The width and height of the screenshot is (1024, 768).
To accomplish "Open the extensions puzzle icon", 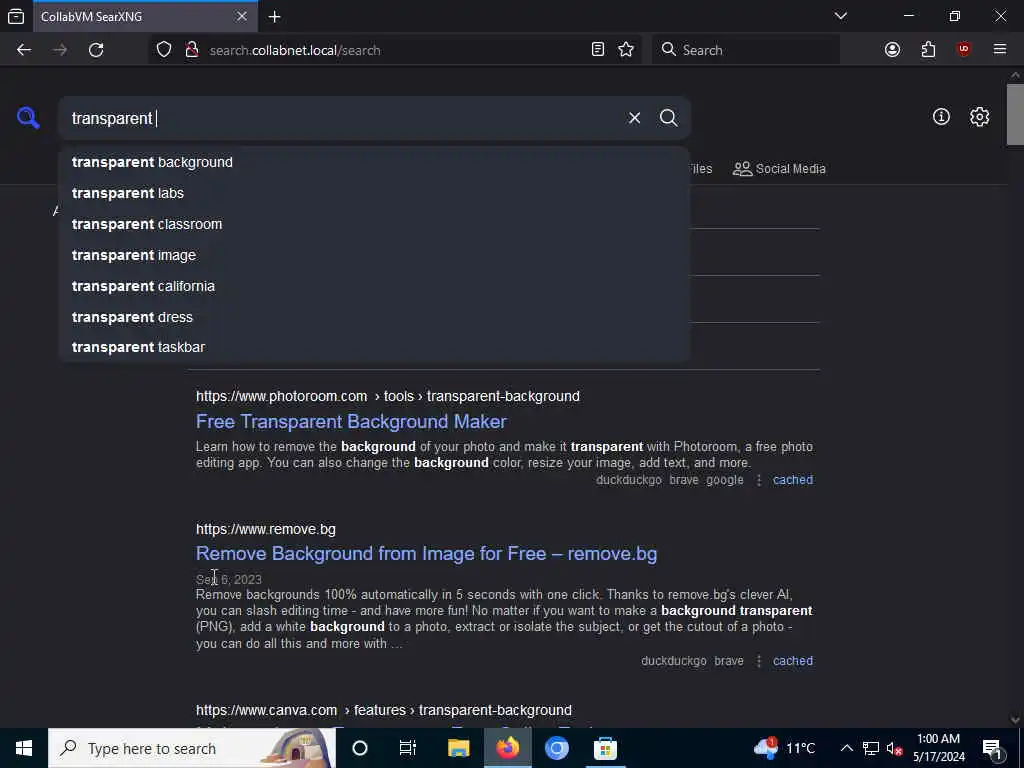I will (x=928, y=50).
